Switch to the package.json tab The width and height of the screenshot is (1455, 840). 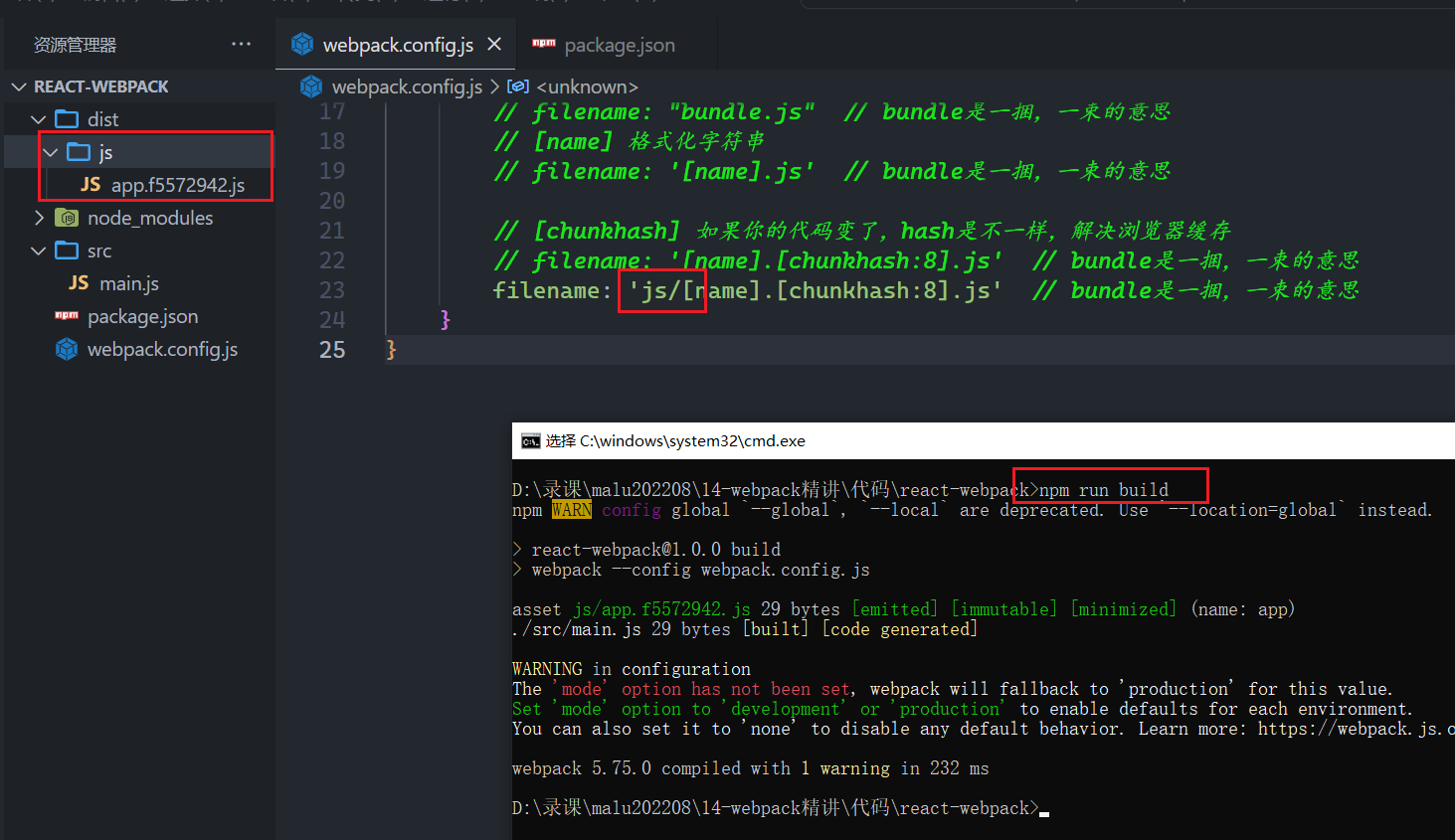pos(620,45)
